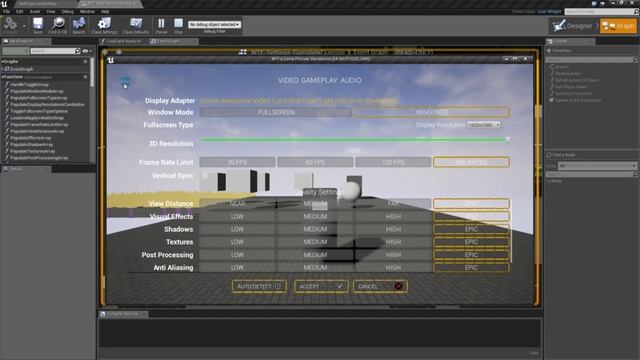Viewport: 640px width, 360px height.
Task: Open the debug object filter dropdown
Action: click(214, 24)
